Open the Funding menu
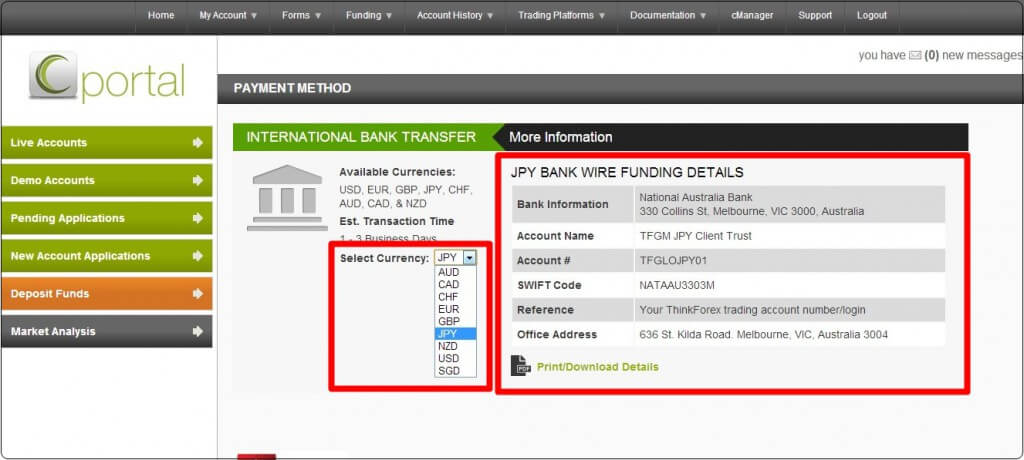Screen dimensions: 1024x460 click(x=369, y=16)
